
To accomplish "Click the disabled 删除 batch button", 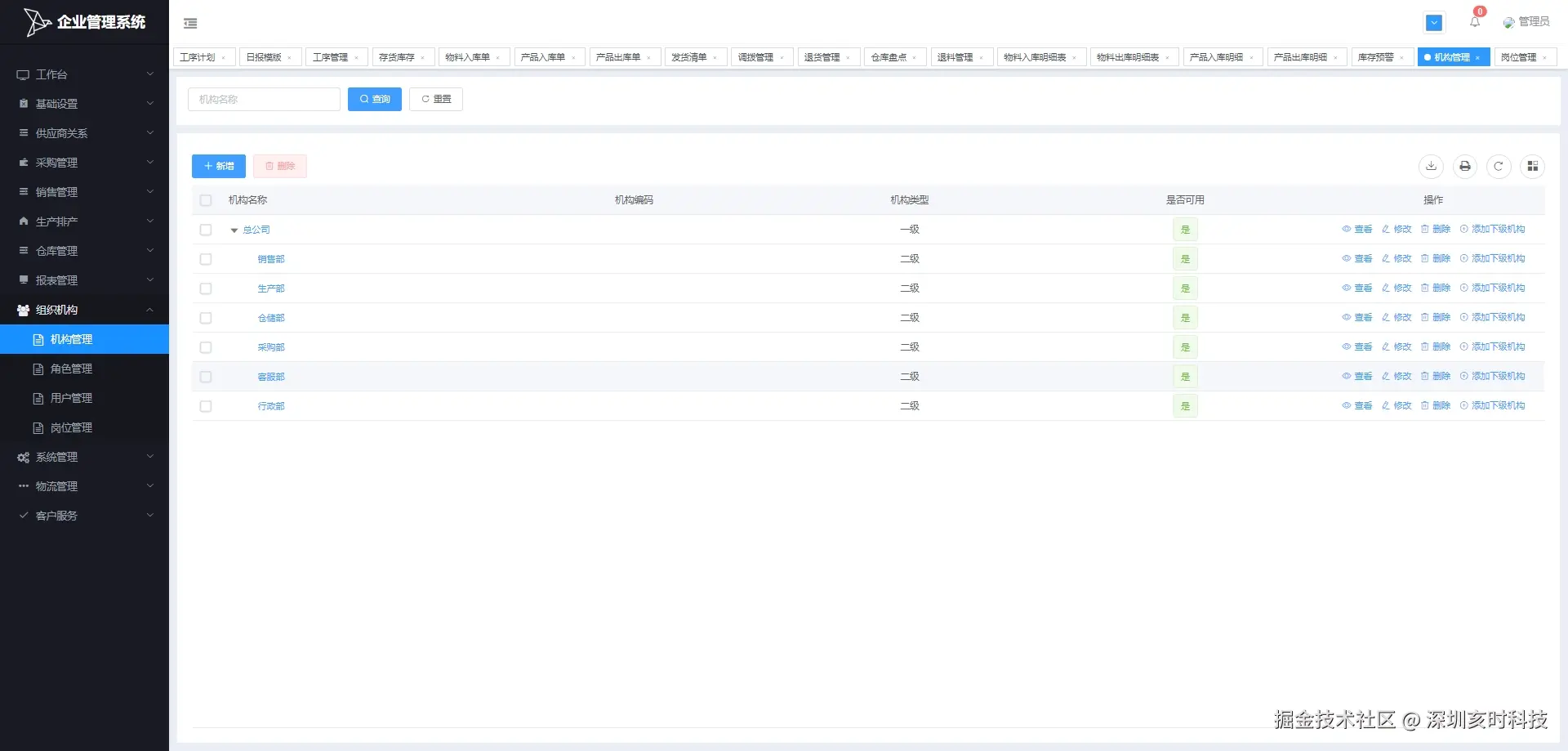I will [x=280, y=166].
